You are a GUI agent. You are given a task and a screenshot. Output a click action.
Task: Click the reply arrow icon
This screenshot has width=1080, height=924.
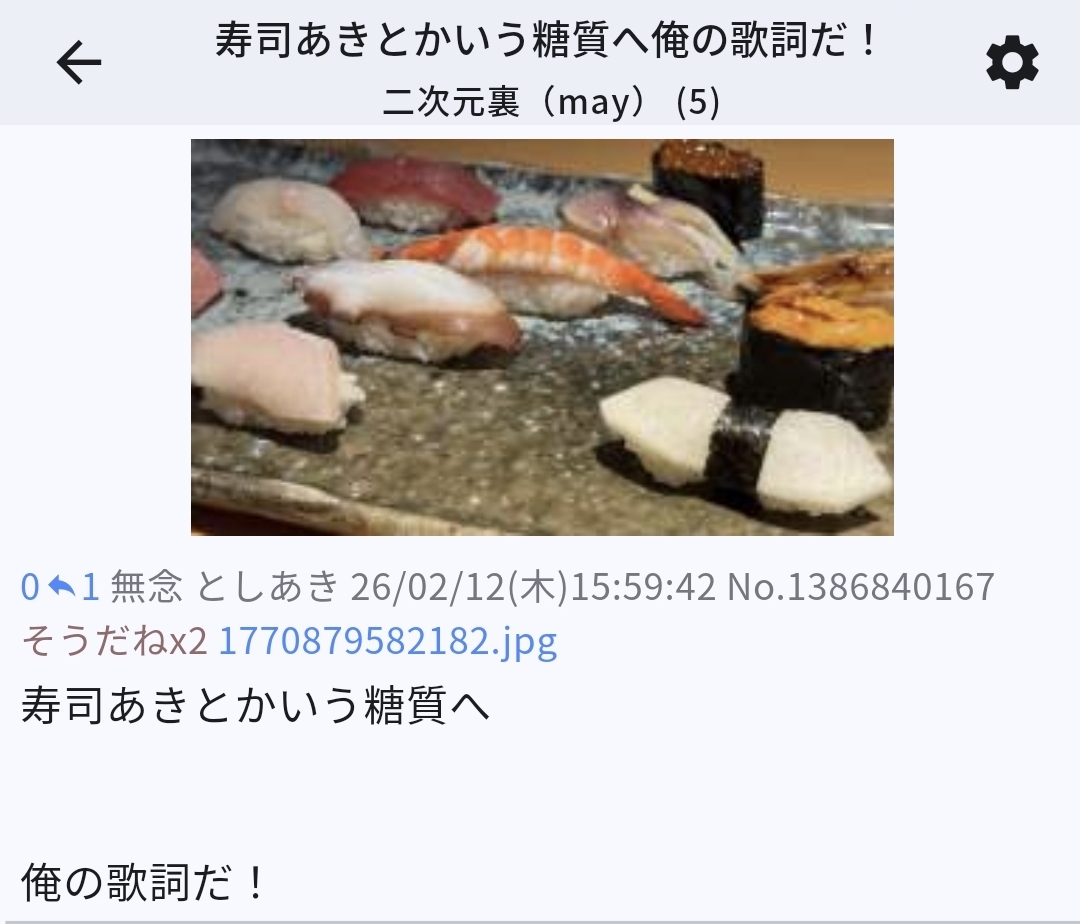pos(62,587)
